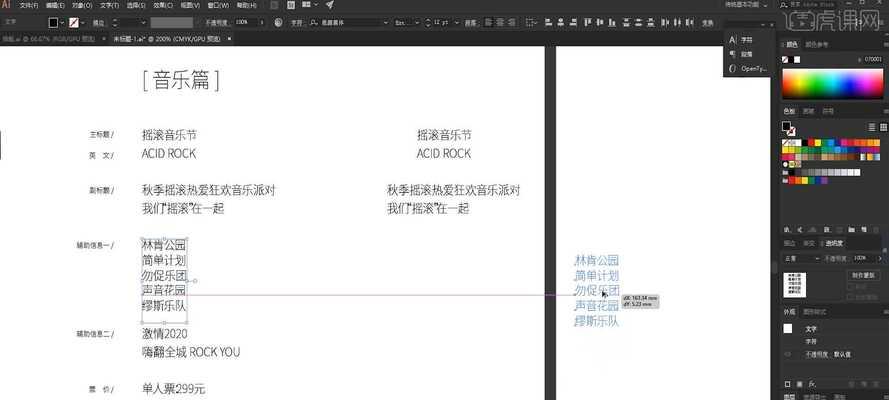Click the hex color value field
This screenshot has height=400, width=889.
(x=874, y=59)
